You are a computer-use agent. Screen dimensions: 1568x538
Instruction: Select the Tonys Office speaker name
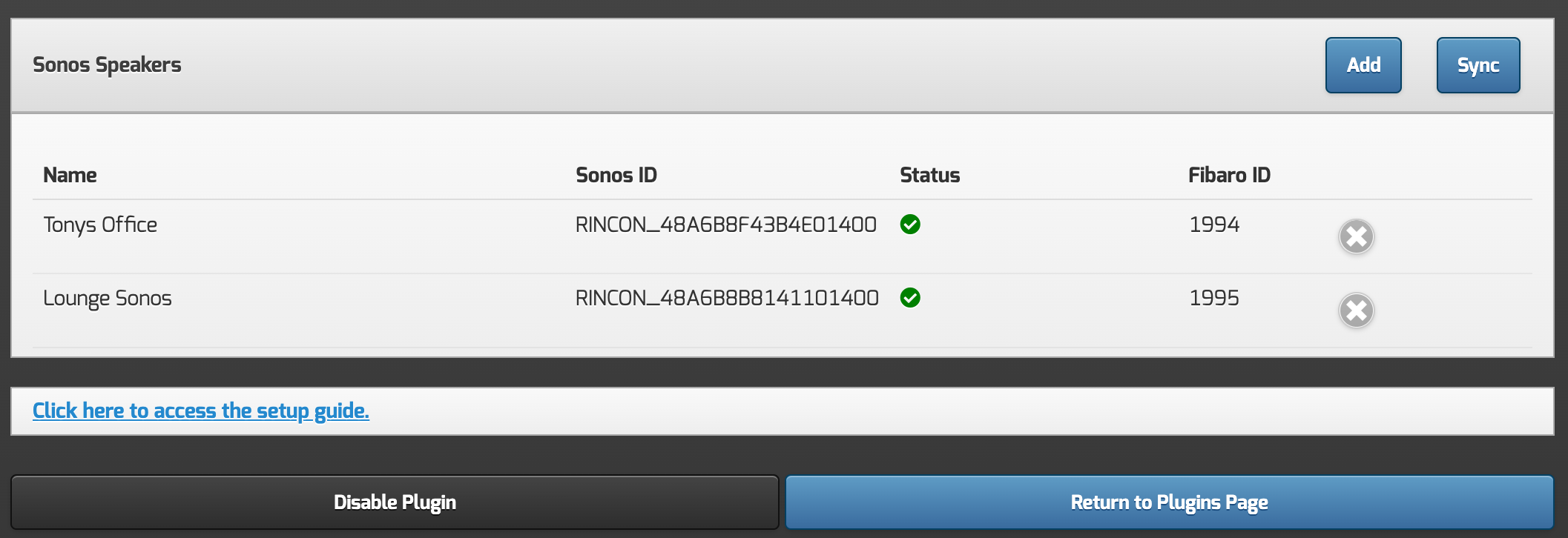[x=100, y=225]
